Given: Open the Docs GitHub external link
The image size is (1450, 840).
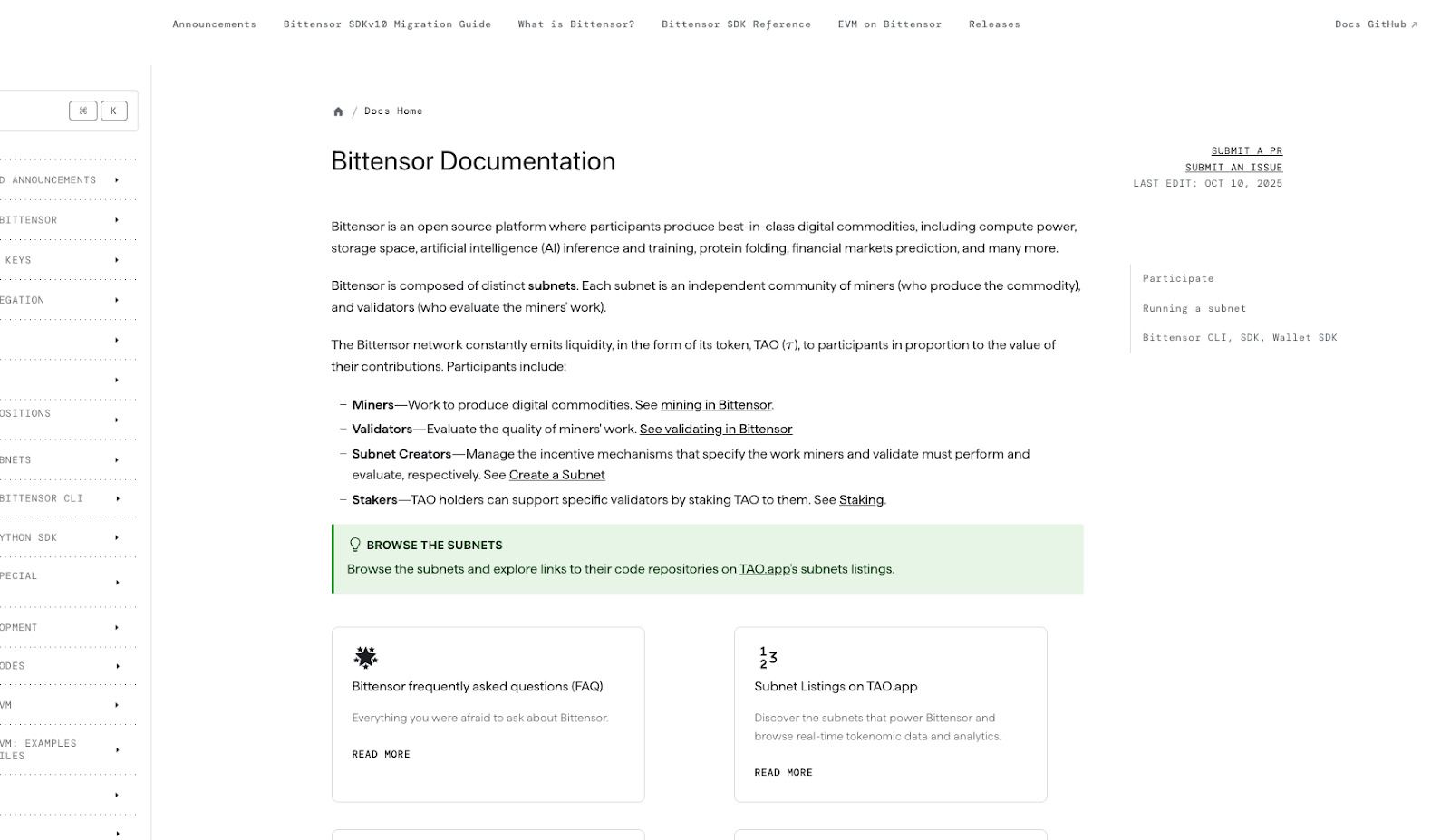Looking at the screenshot, I should 1377,24.
